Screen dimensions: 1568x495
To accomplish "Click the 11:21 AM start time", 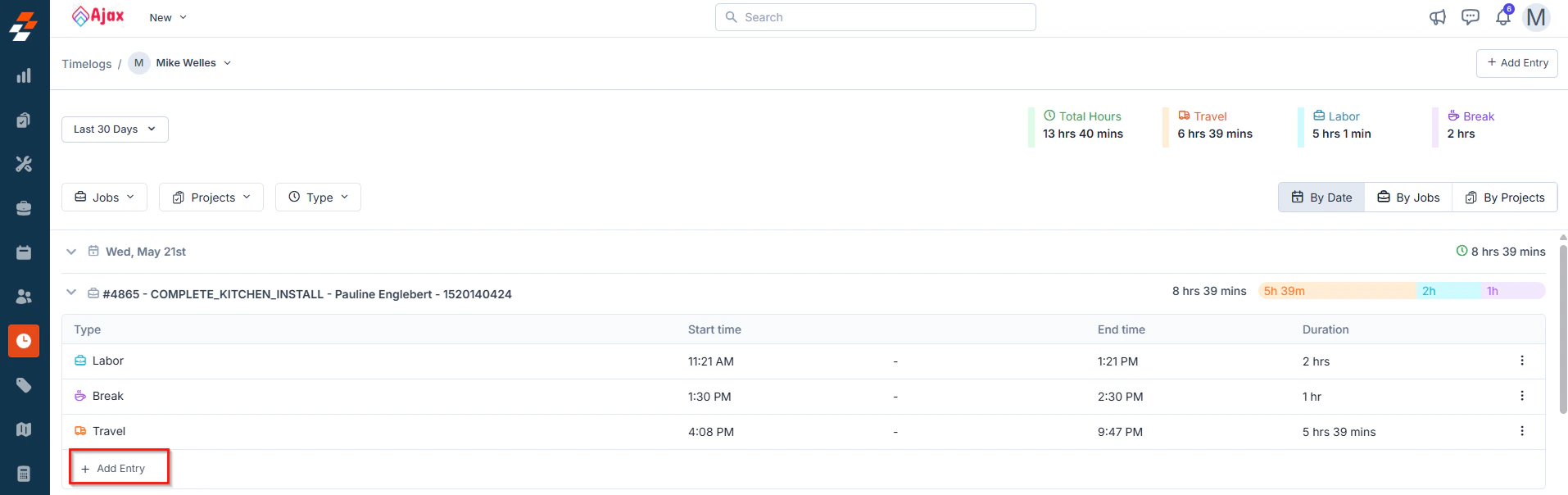I will tap(711, 361).
